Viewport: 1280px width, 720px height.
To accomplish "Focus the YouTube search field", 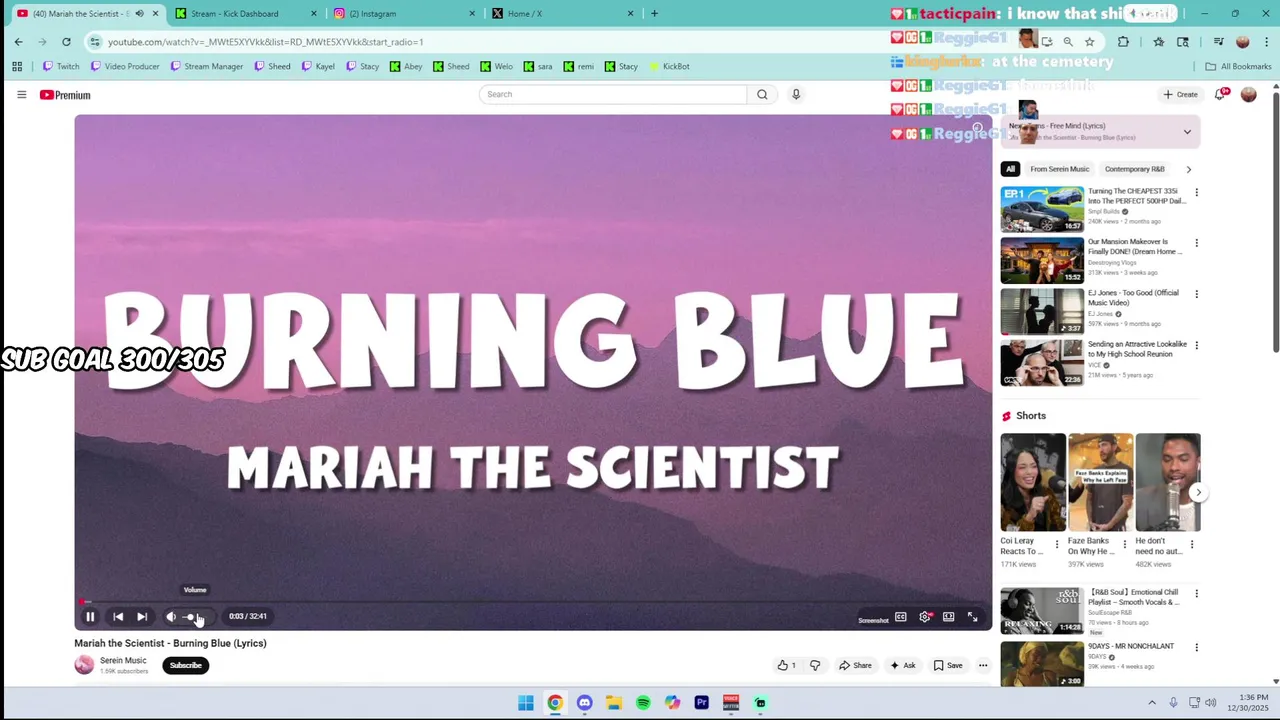I will click(x=613, y=94).
